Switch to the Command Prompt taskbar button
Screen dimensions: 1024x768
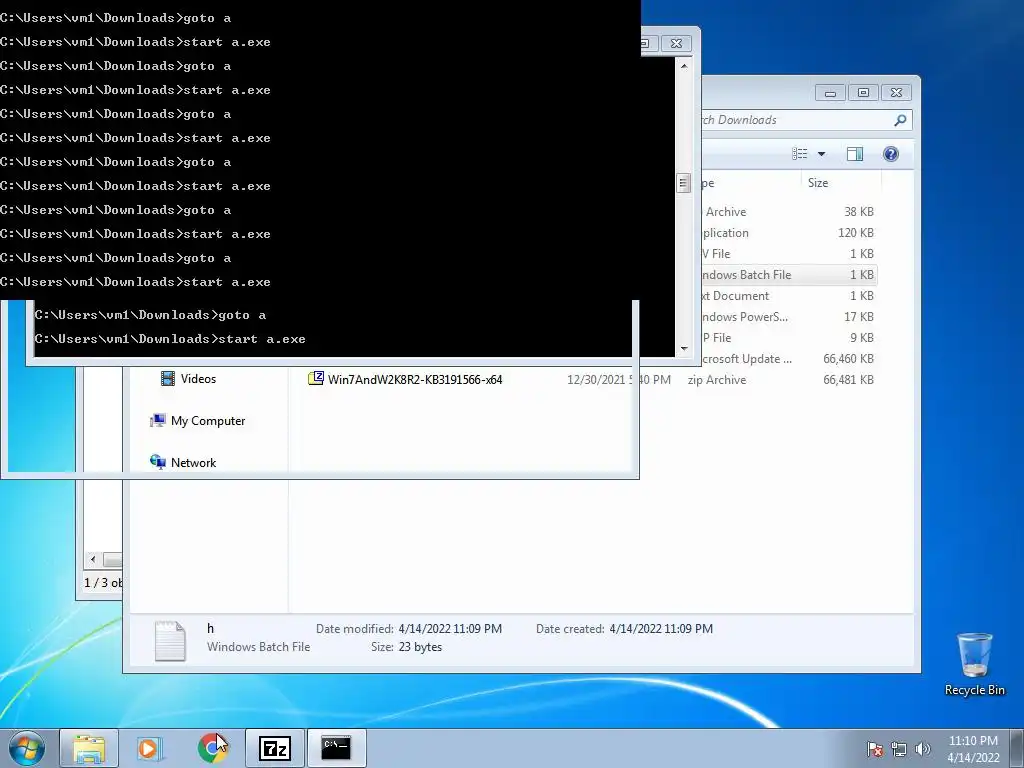336,748
